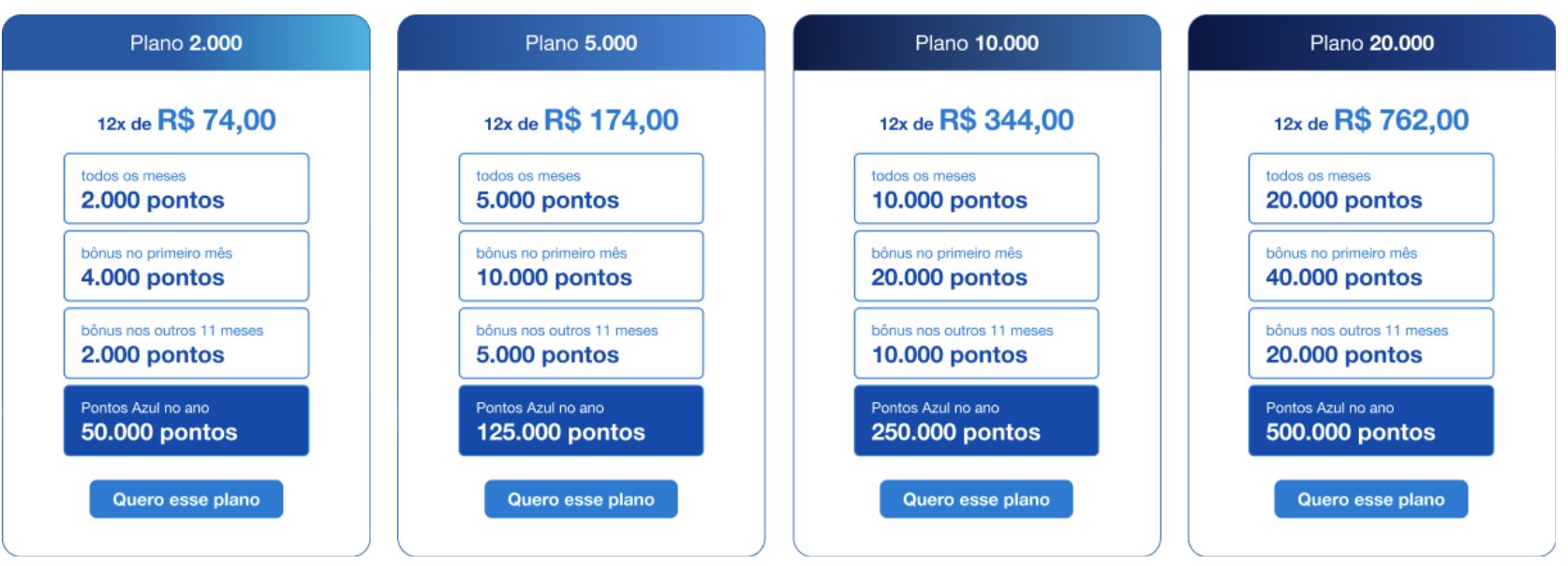Pick 'Quero esse plano' for Plano 20.000
The width and height of the screenshot is (1568, 566).
tap(1371, 499)
